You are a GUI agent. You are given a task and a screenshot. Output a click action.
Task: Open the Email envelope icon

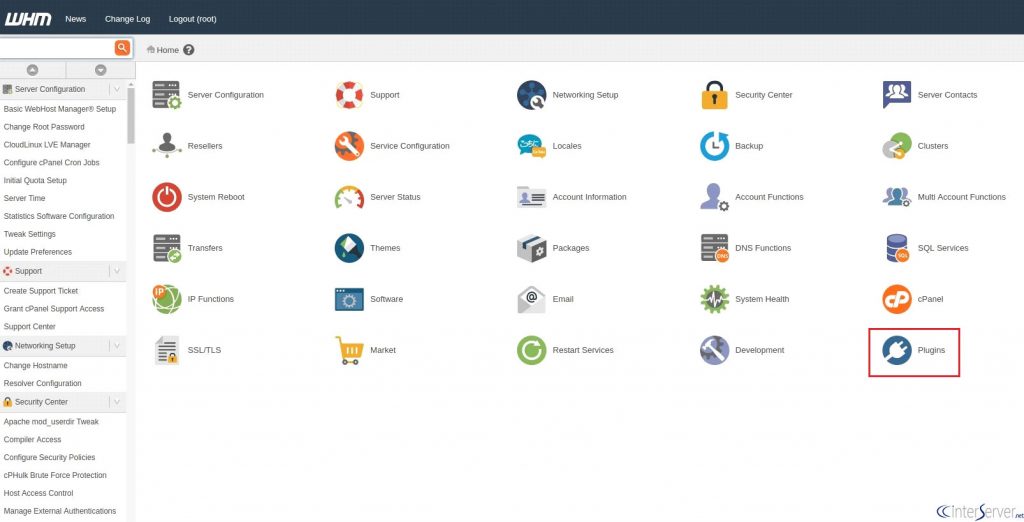[x=532, y=299]
